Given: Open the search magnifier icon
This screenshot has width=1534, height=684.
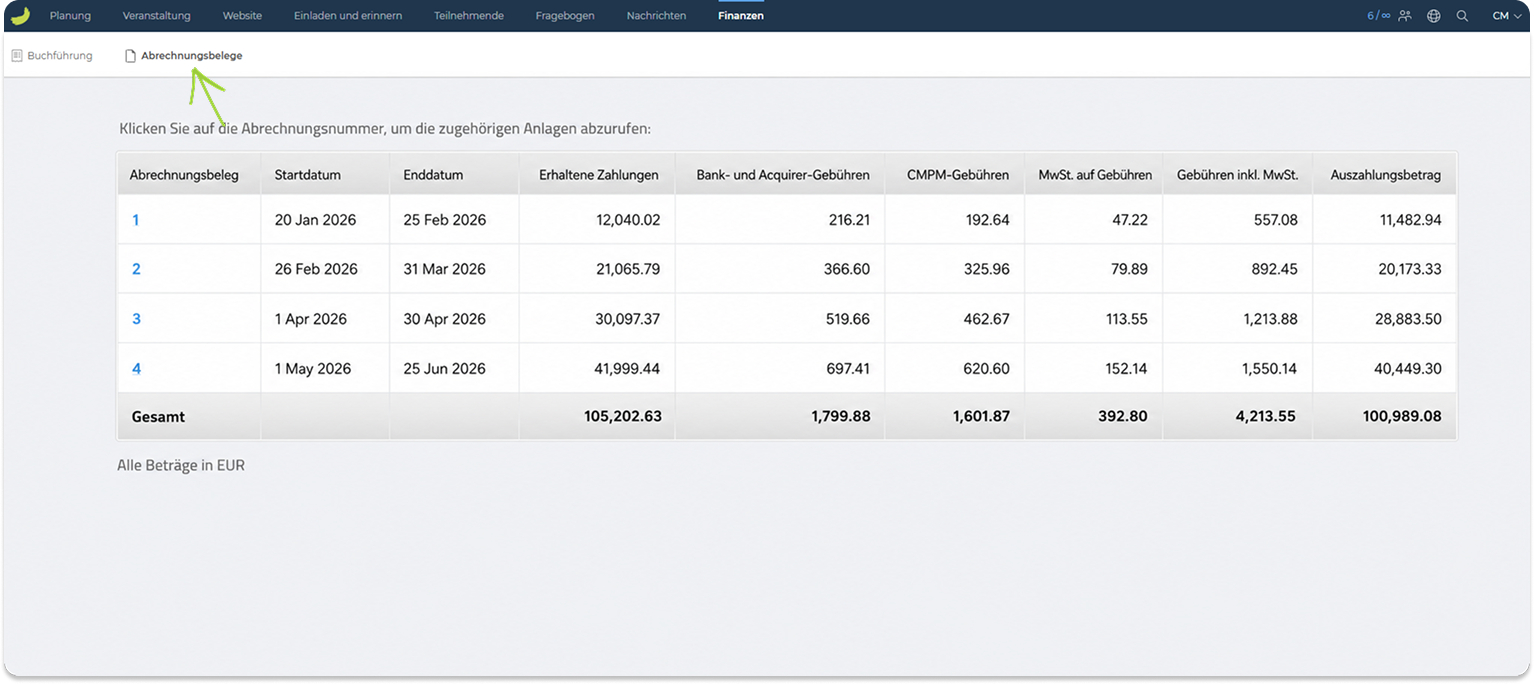Looking at the screenshot, I should 1462,16.
